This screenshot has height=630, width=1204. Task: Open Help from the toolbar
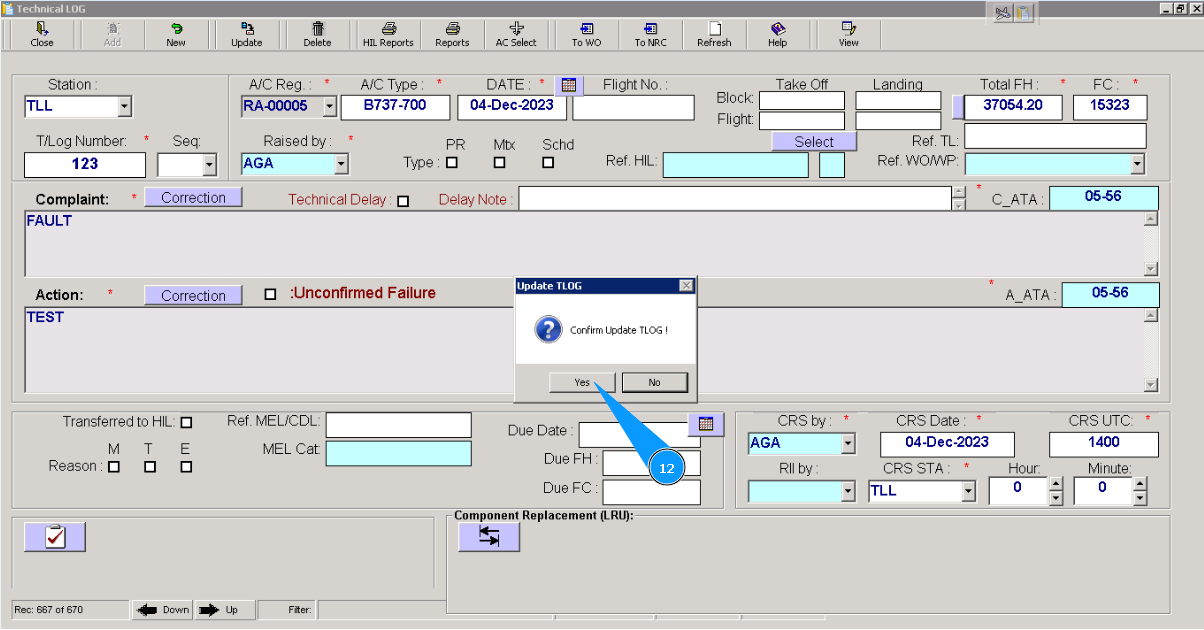click(x=777, y=34)
